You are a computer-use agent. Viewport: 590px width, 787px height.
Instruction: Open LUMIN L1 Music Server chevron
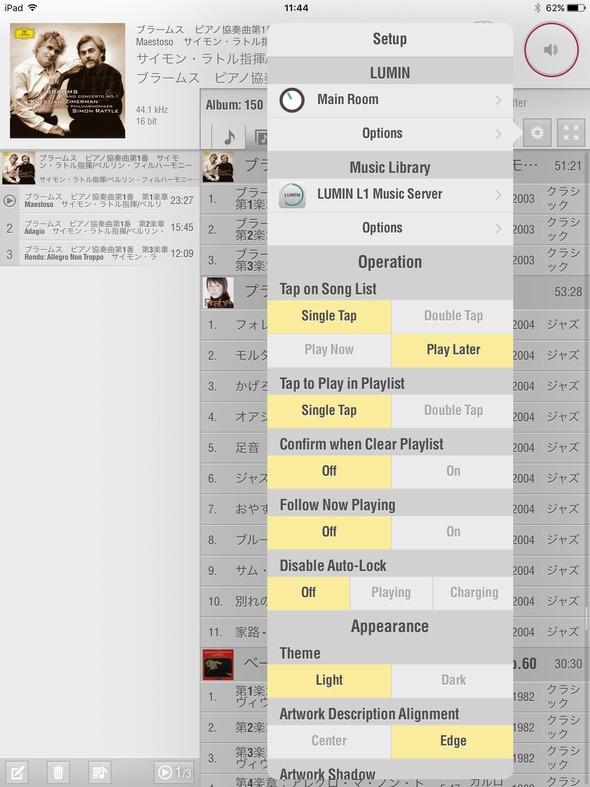click(498, 194)
